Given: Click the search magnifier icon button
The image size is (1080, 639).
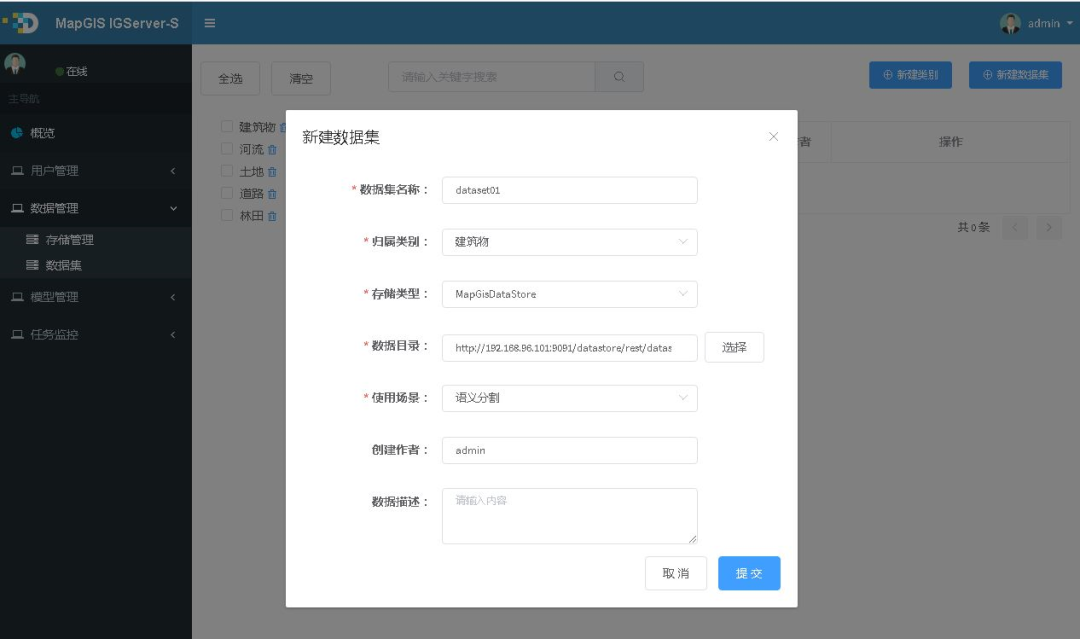Looking at the screenshot, I should pyautogui.click(x=619, y=77).
